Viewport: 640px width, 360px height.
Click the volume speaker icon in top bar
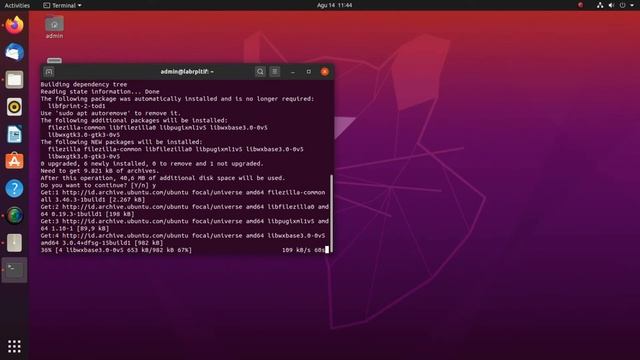(611, 5)
